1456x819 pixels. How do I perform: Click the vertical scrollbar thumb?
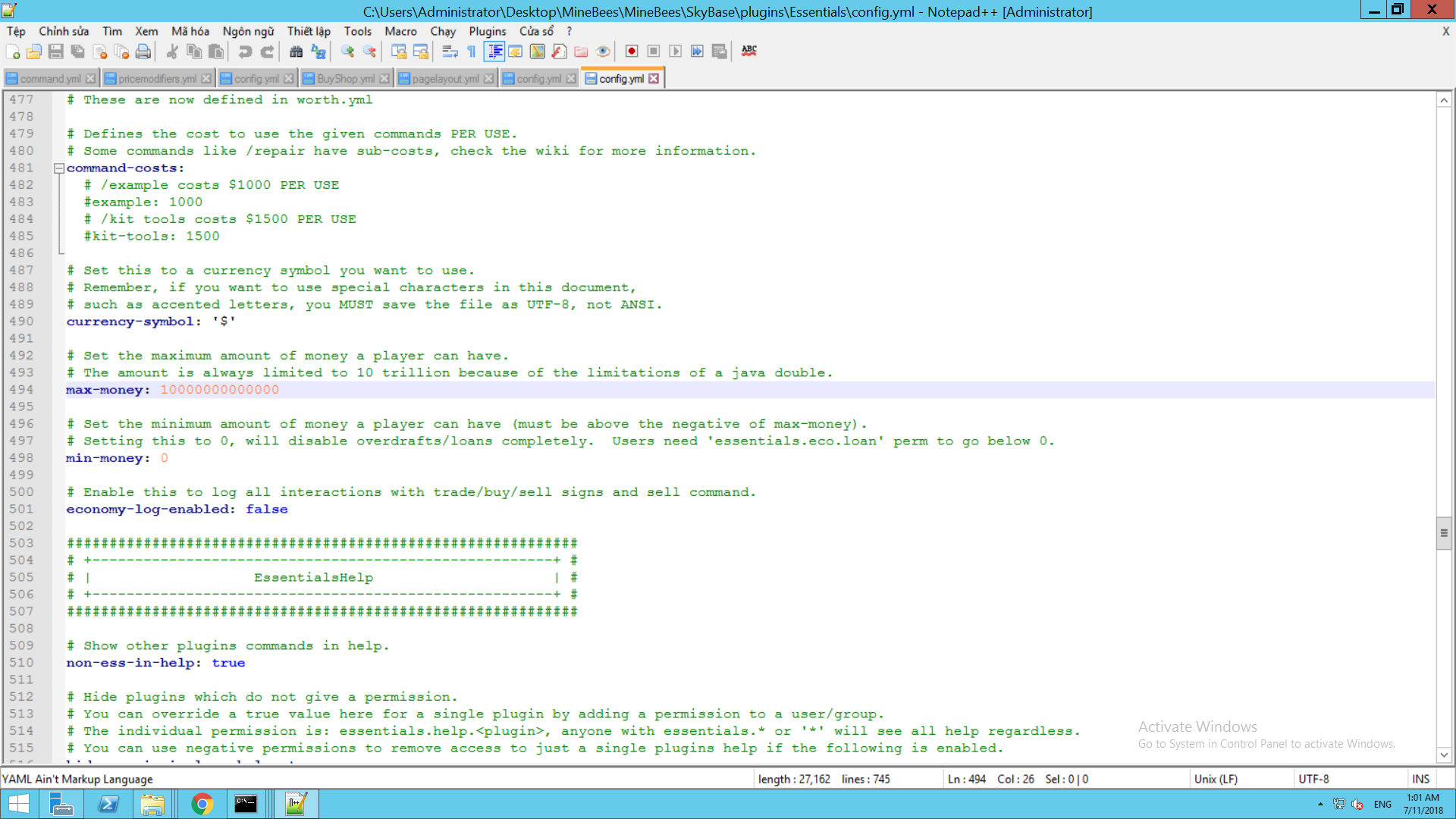click(x=1444, y=532)
